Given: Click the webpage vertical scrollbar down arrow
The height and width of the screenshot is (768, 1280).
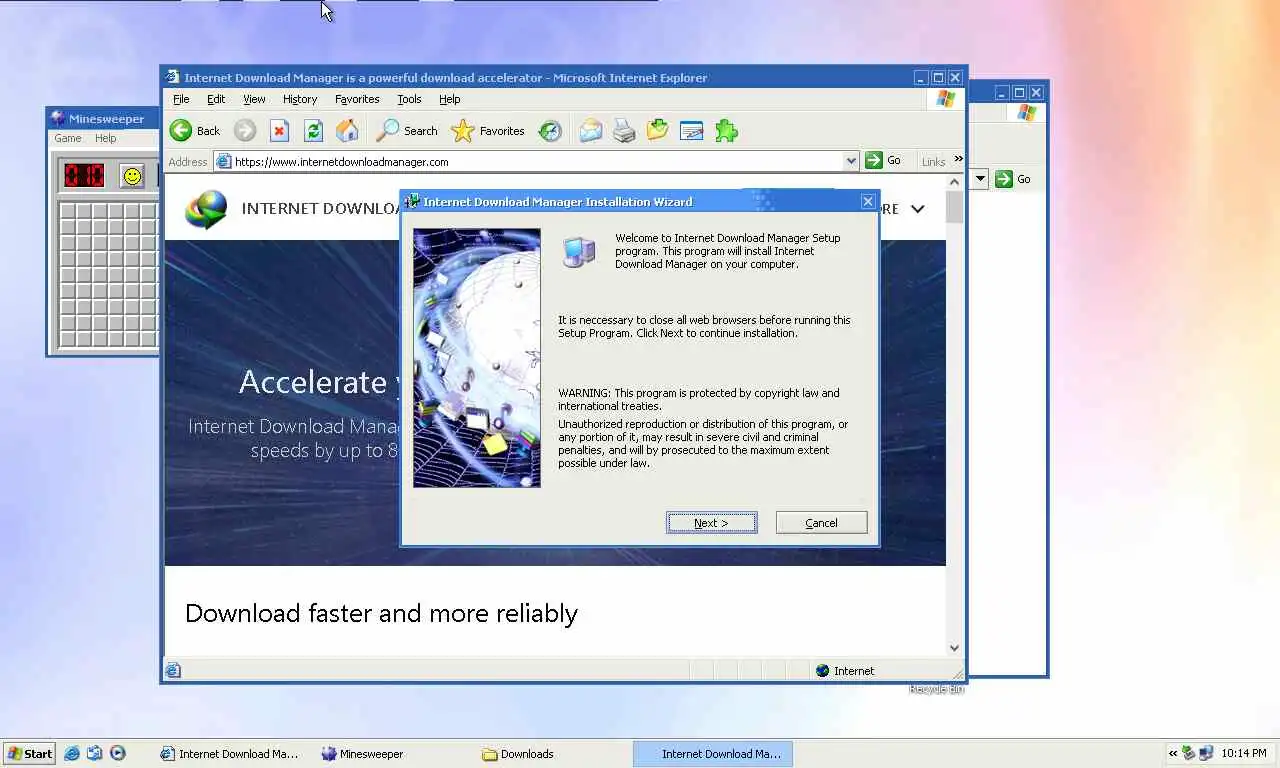Looking at the screenshot, I should point(954,648).
